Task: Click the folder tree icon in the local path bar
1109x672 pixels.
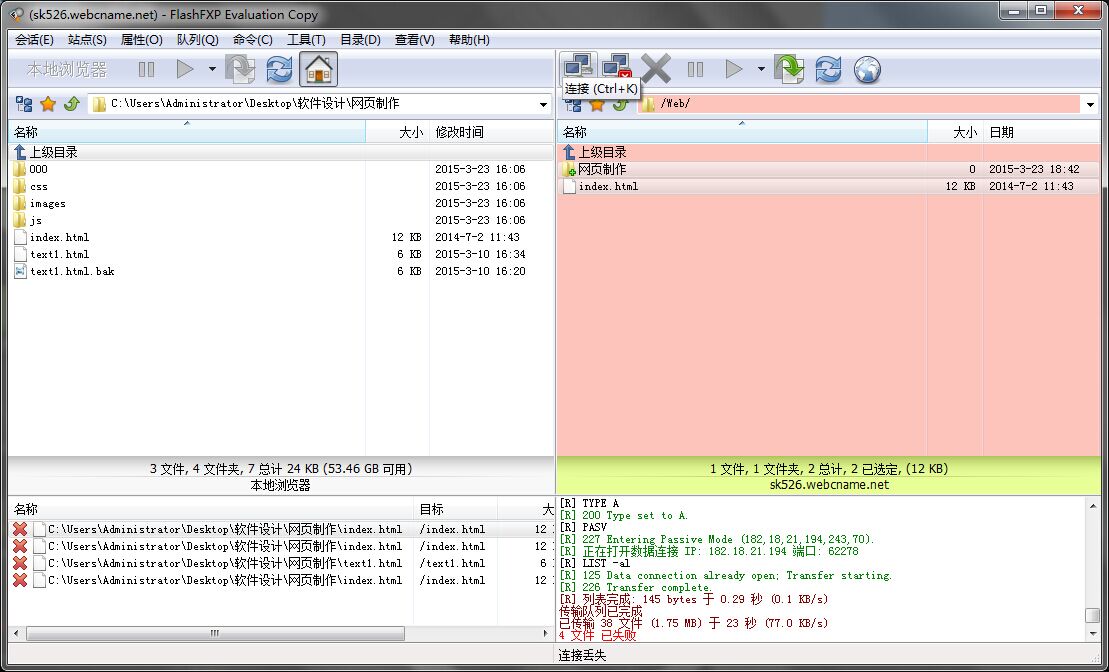Action: 24,105
